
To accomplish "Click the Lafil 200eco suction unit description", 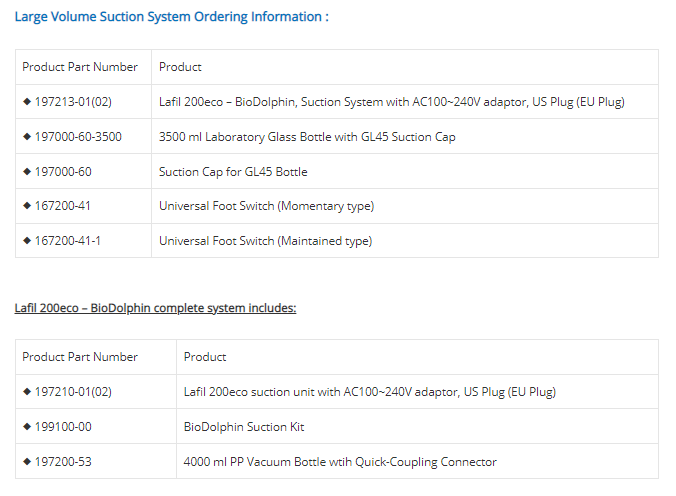I will [x=369, y=392].
